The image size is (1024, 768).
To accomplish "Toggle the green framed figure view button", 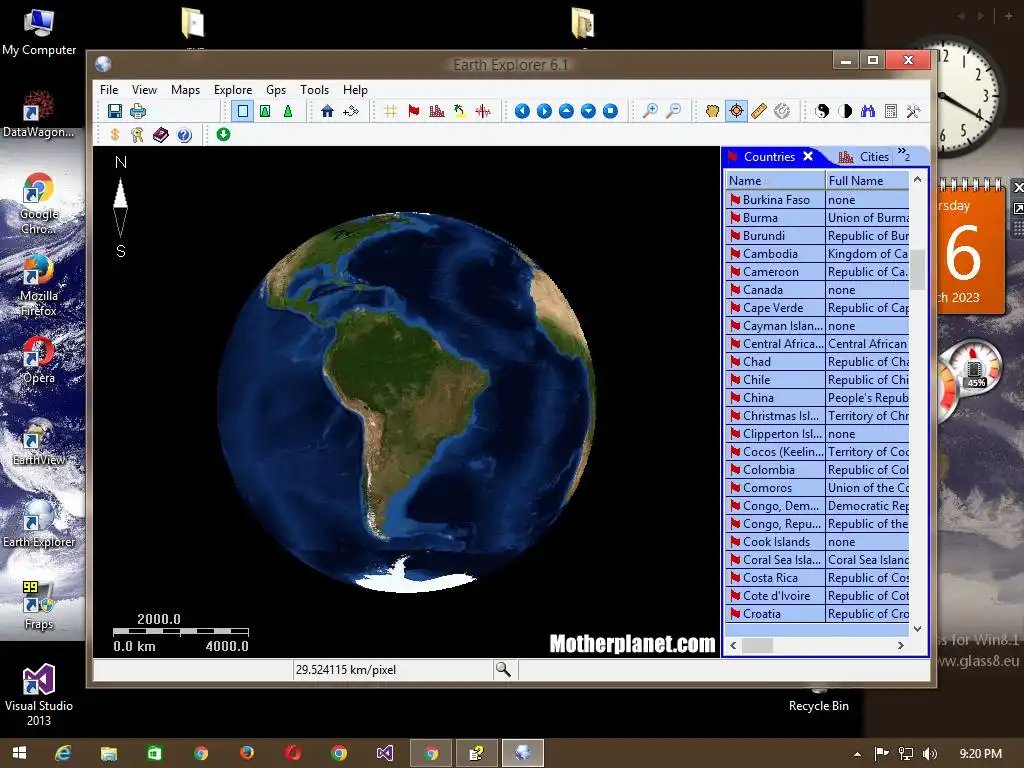I will click(265, 111).
